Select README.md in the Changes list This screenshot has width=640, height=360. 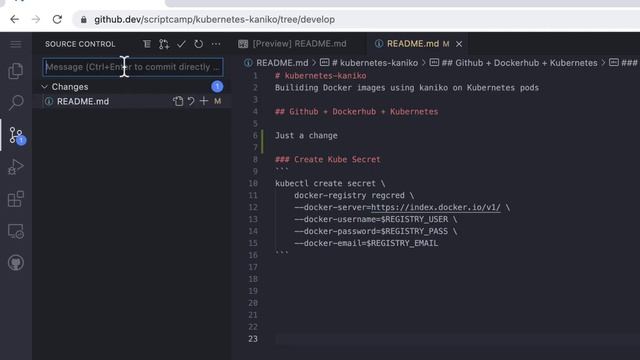point(83,101)
